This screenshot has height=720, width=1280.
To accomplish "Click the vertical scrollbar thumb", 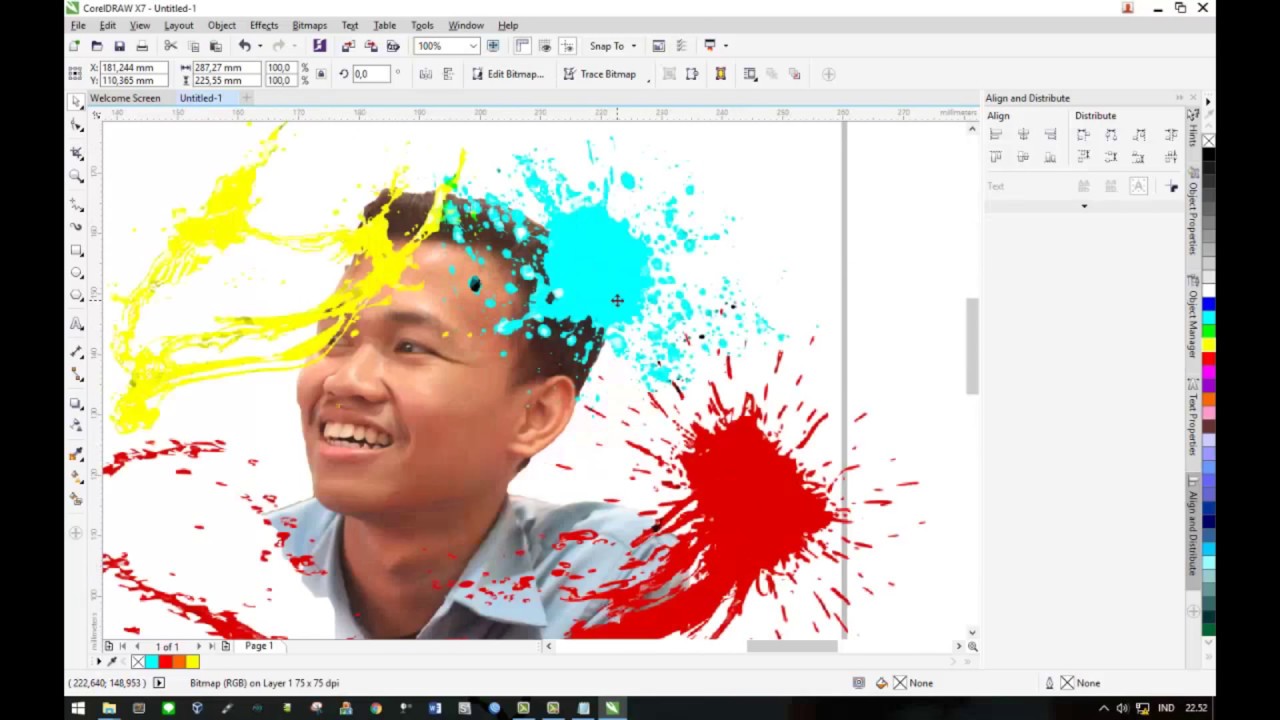I will coord(972,346).
